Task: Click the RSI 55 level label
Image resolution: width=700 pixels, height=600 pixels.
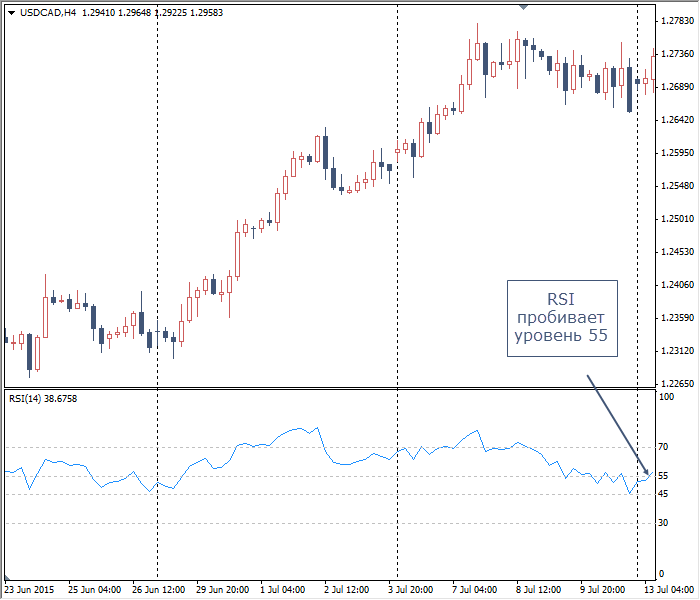Action: coord(663,476)
